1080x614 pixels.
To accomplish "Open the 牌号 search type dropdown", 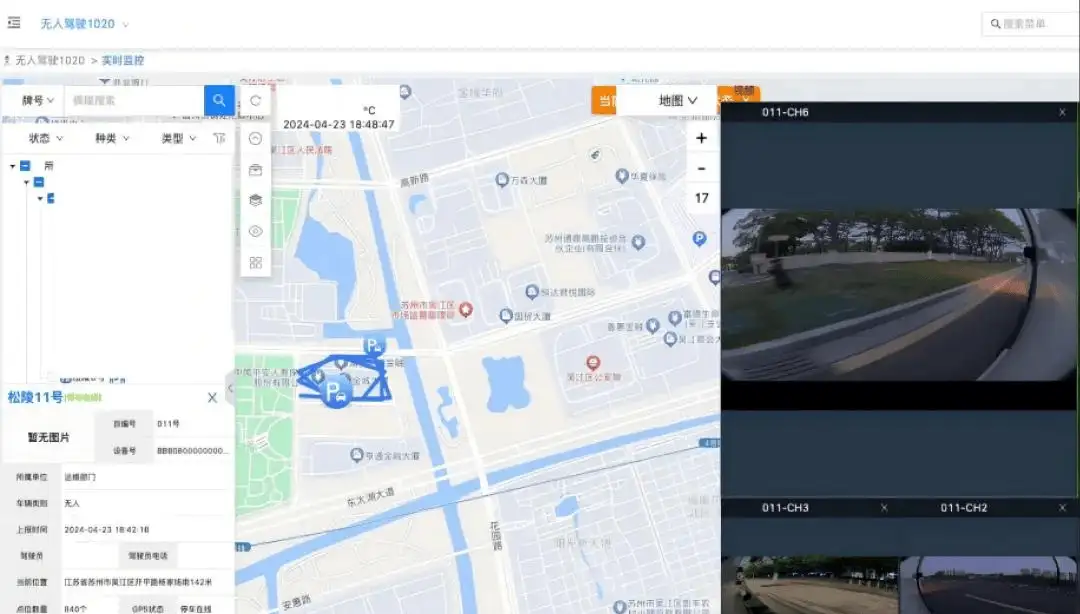I will click(x=38, y=100).
